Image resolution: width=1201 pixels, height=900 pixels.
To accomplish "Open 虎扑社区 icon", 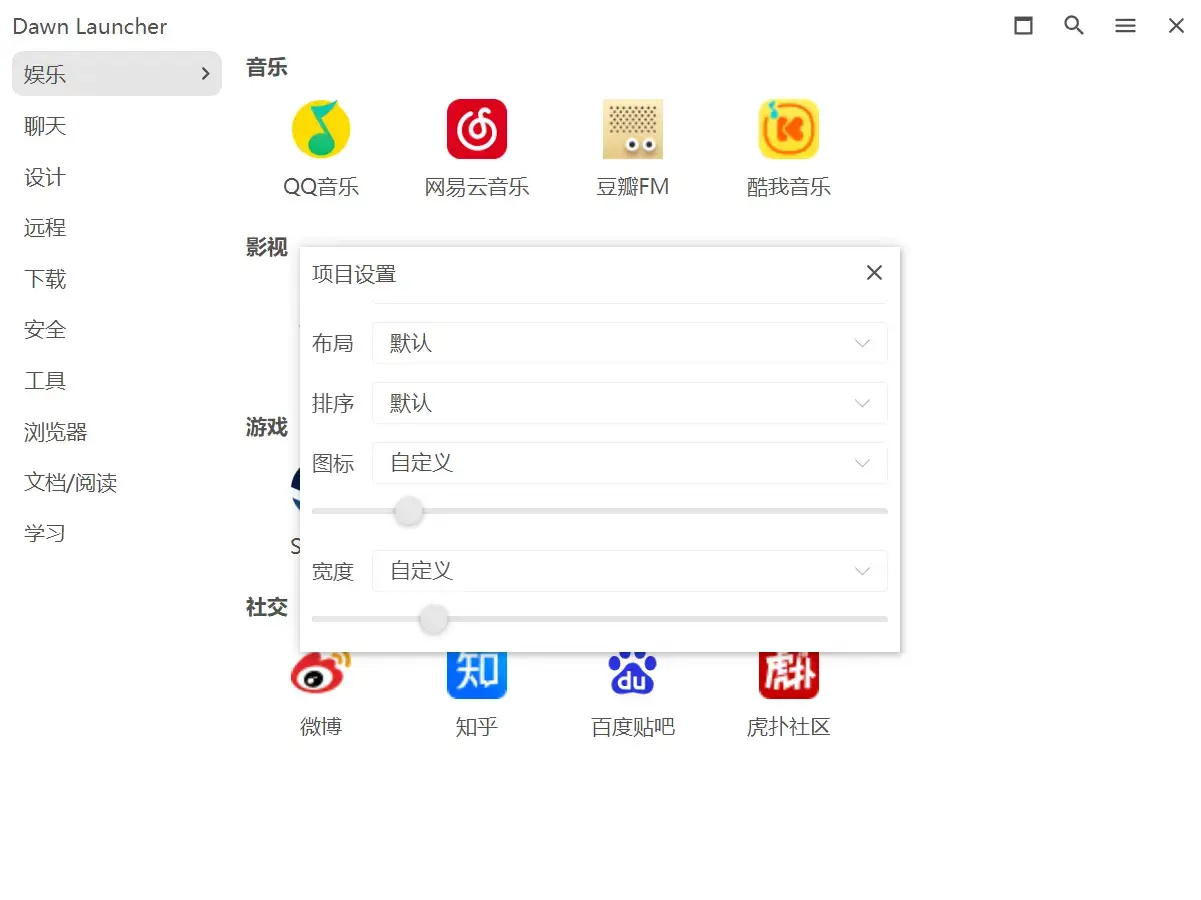I will click(789, 675).
